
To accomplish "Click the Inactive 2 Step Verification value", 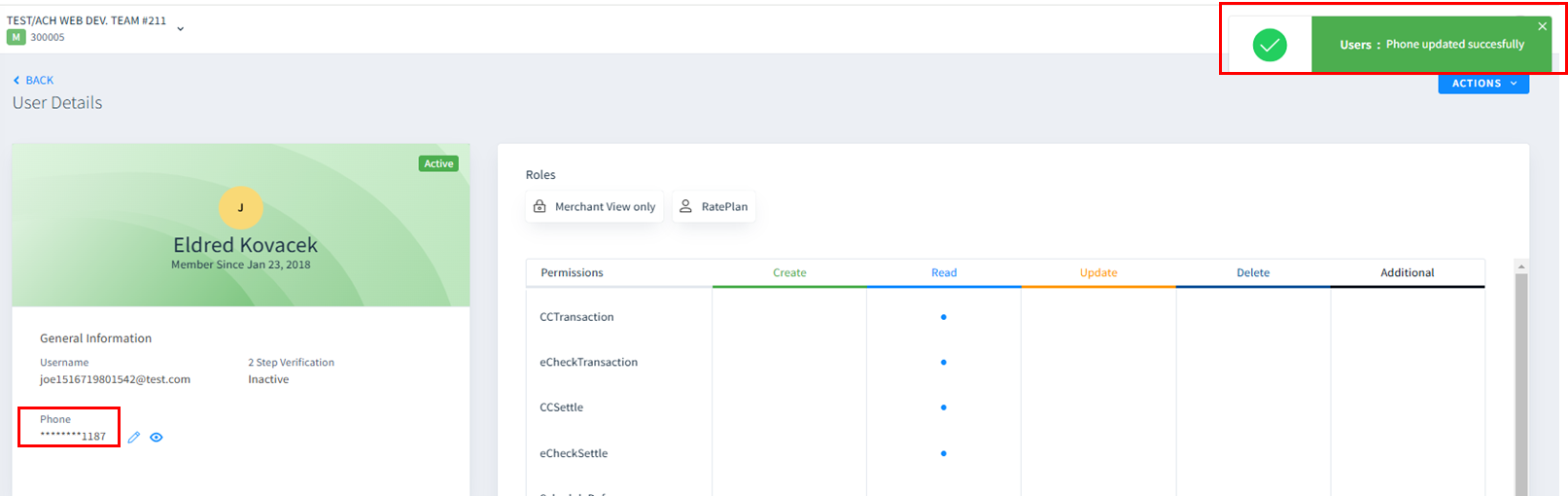I will click(268, 380).
